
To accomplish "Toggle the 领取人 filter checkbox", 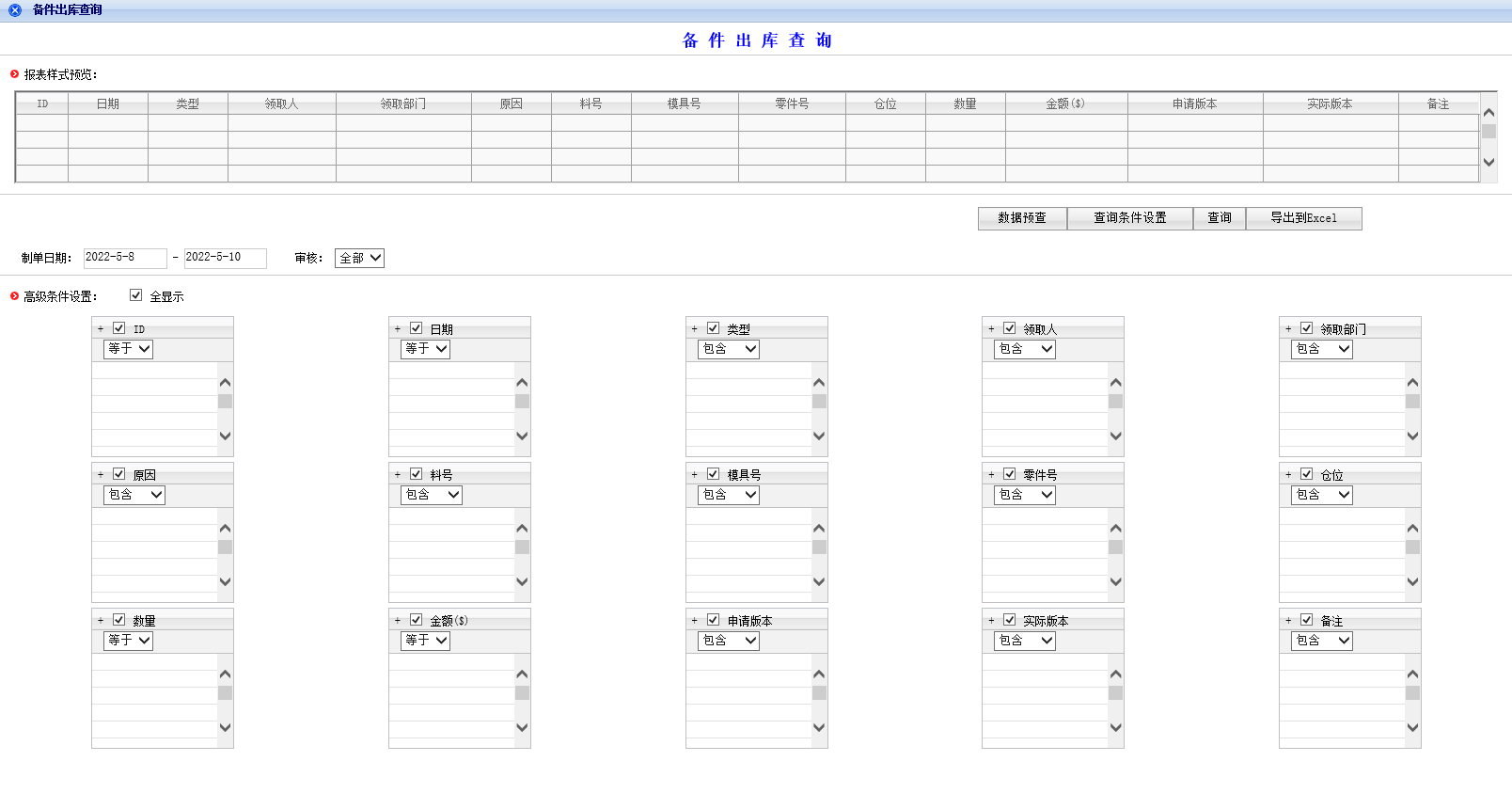I will click(1010, 328).
